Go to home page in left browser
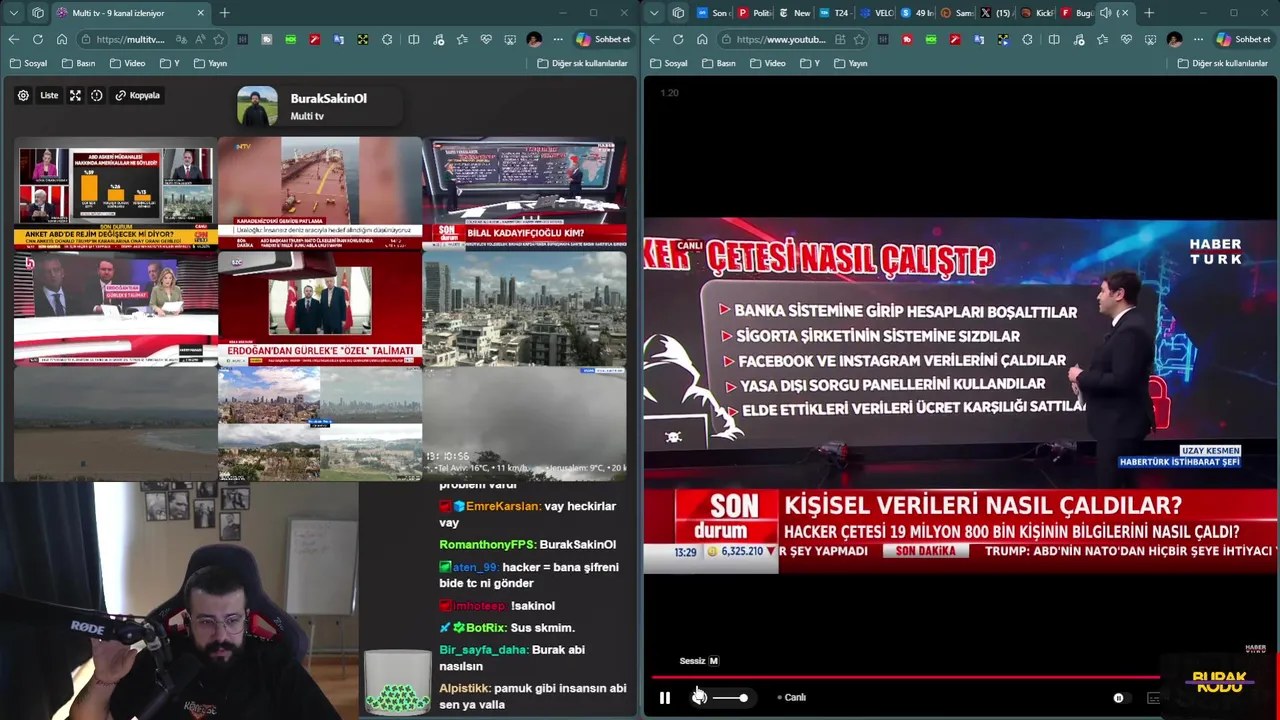 (x=62, y=39)
